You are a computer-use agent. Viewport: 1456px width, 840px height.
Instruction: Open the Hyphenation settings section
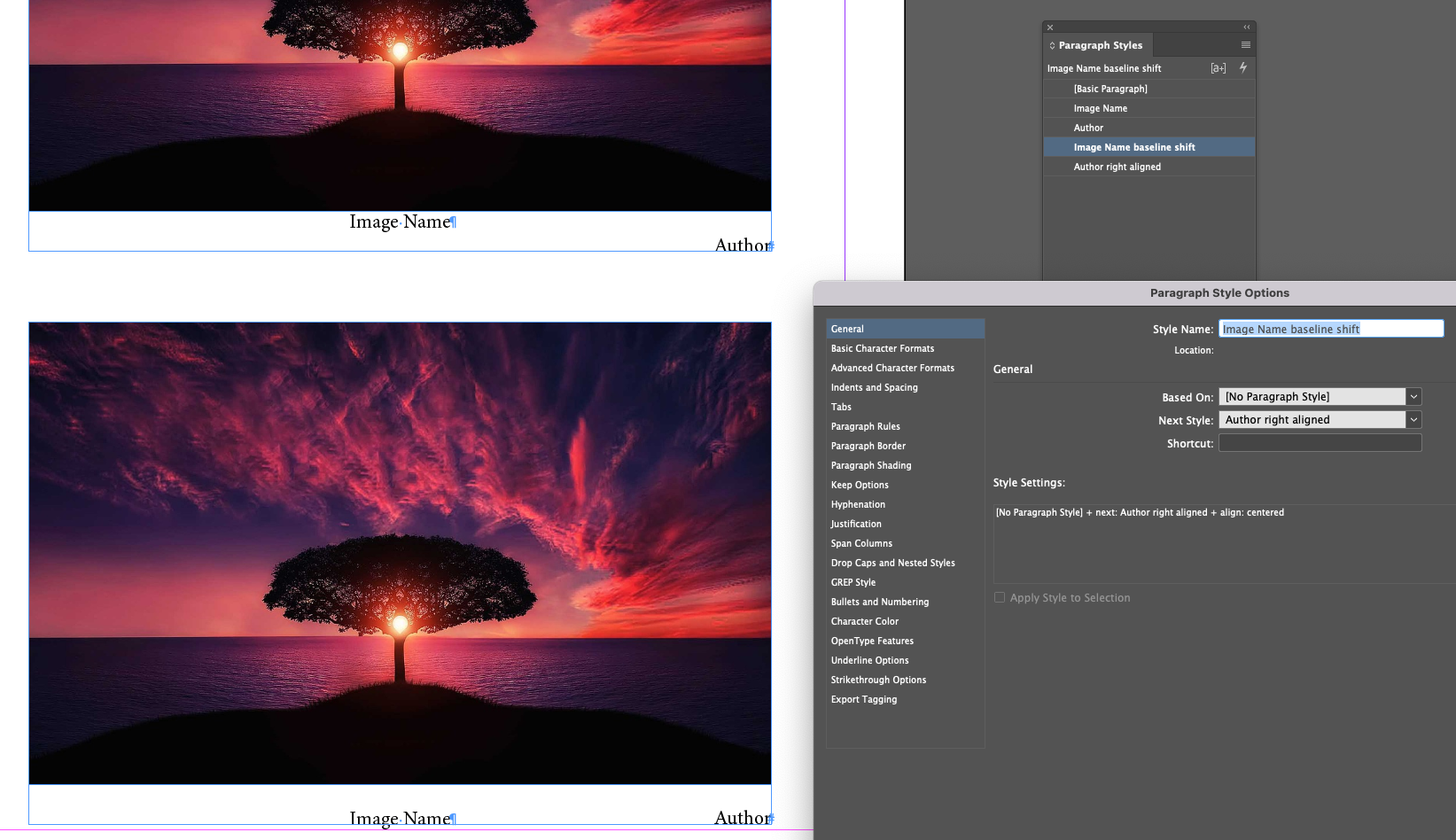point(858,504)
